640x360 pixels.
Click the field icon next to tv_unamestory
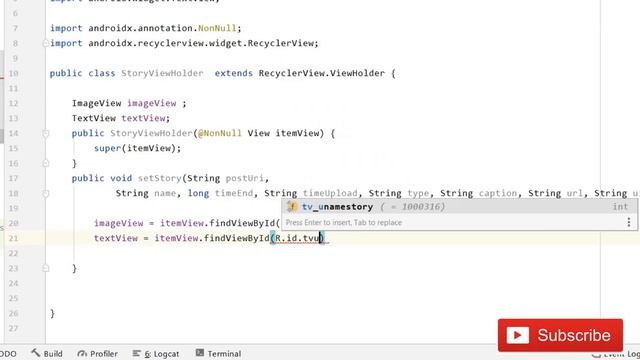coord(292,207)
